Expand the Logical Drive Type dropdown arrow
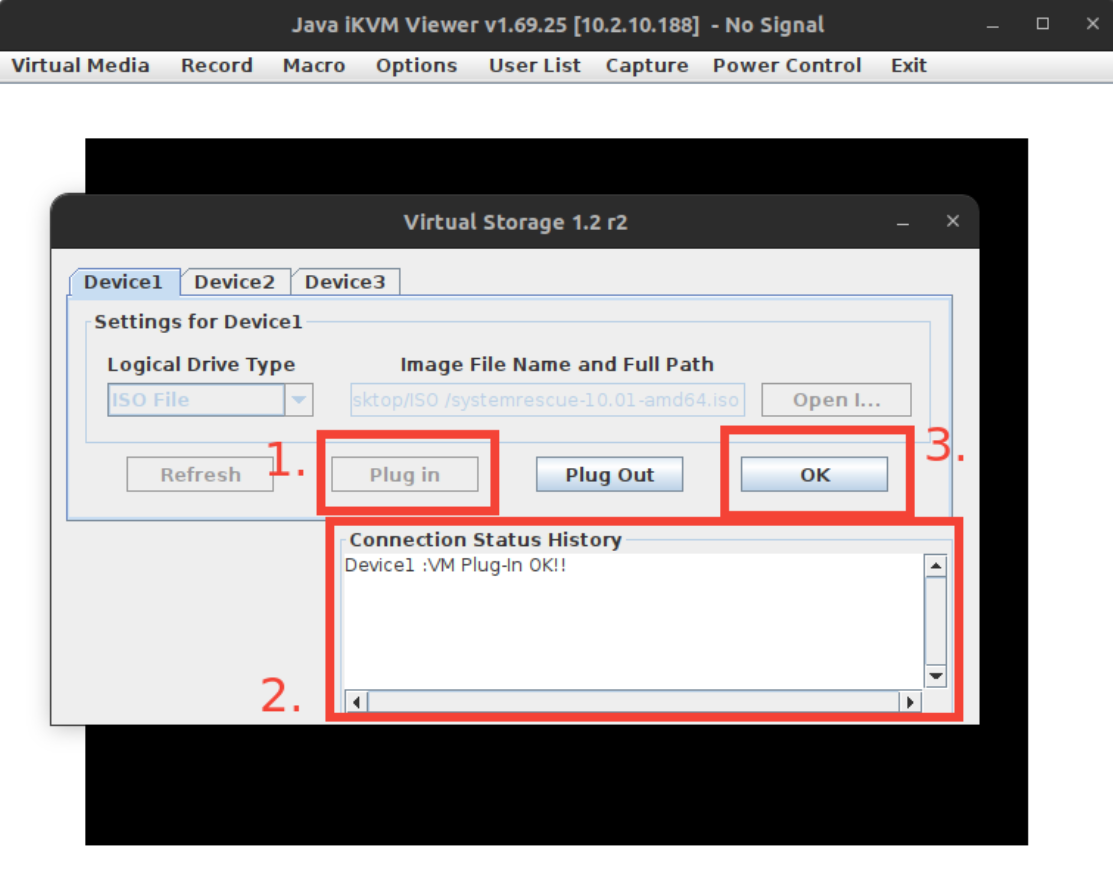The width and height of the screenshot is (1113, 884). [299, 400]
